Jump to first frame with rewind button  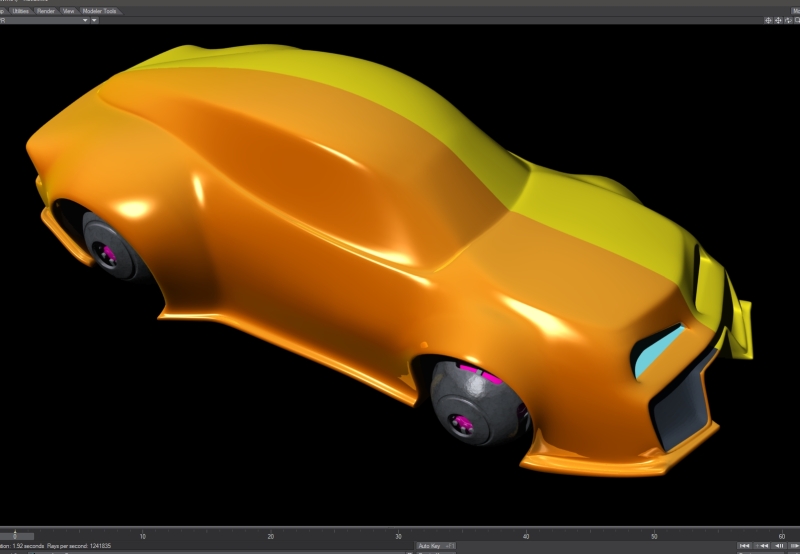tap(745, 546)
